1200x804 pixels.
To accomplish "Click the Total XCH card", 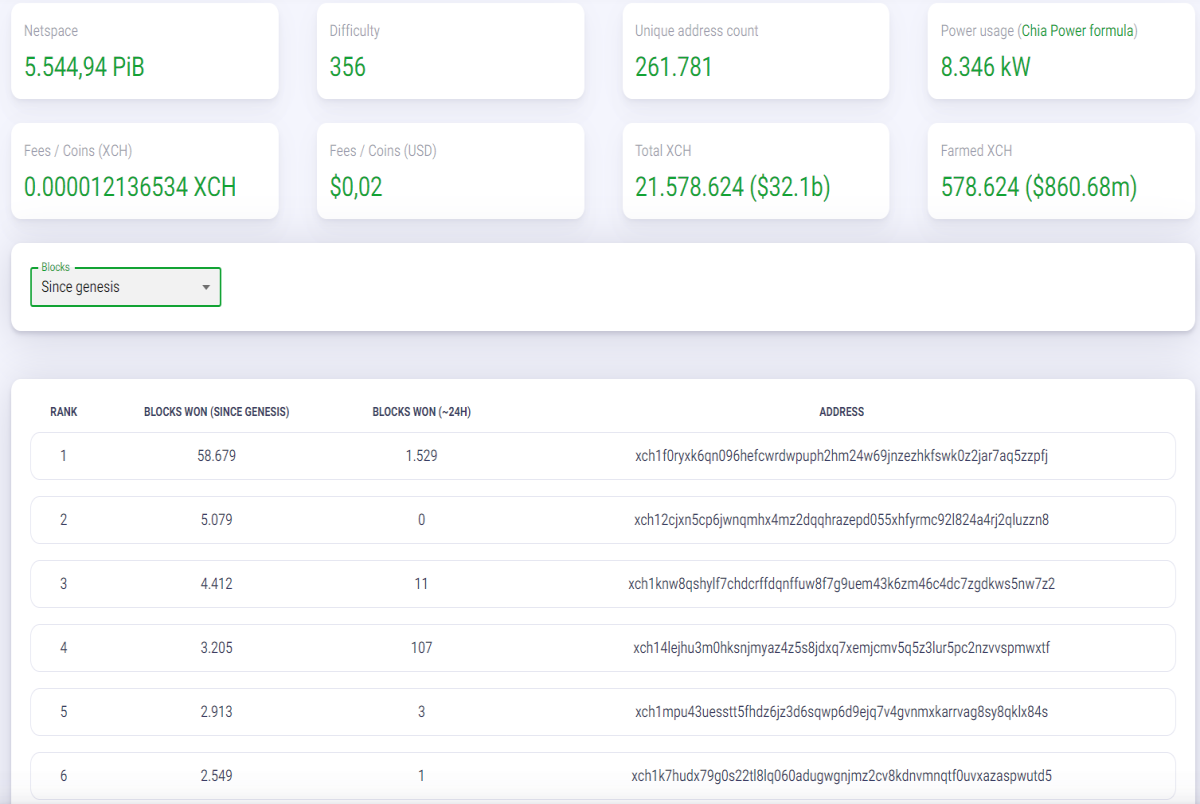I will [x=756, y=171].
